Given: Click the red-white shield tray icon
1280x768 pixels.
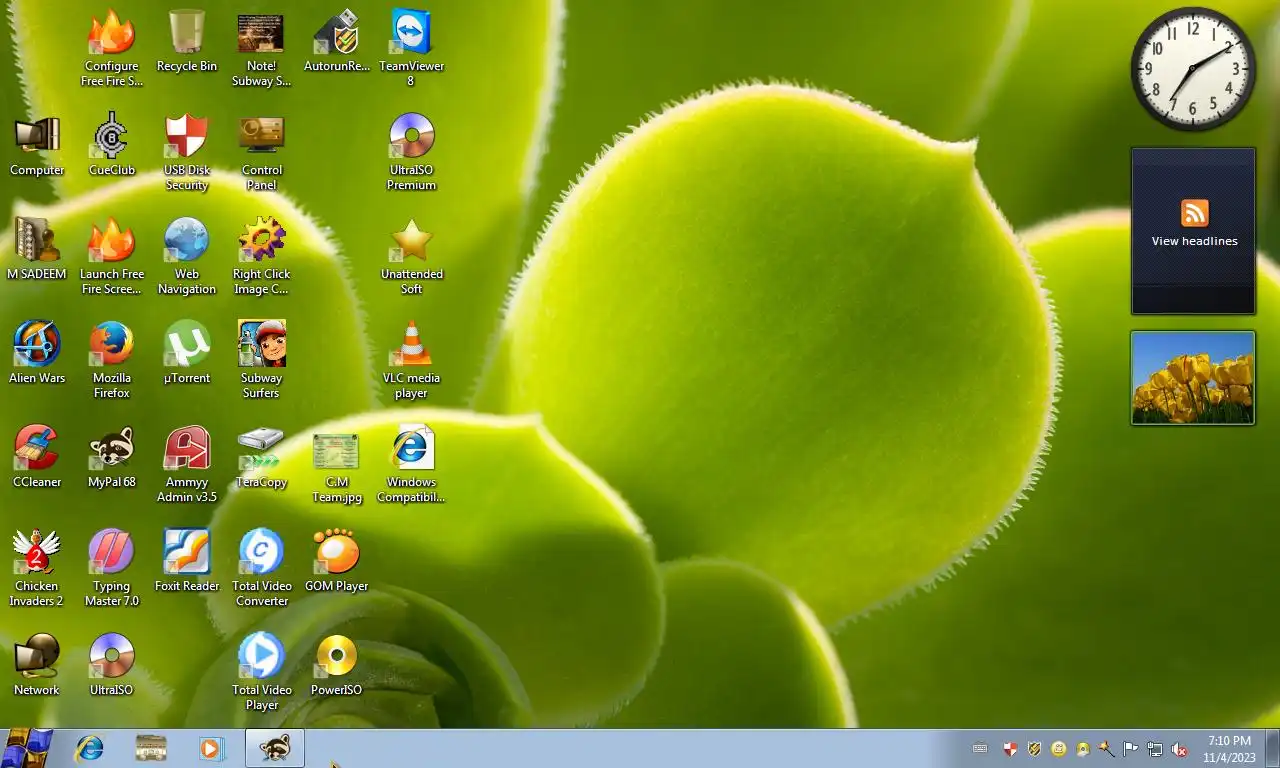Looking at the screenshot, I should (1010, 748).
